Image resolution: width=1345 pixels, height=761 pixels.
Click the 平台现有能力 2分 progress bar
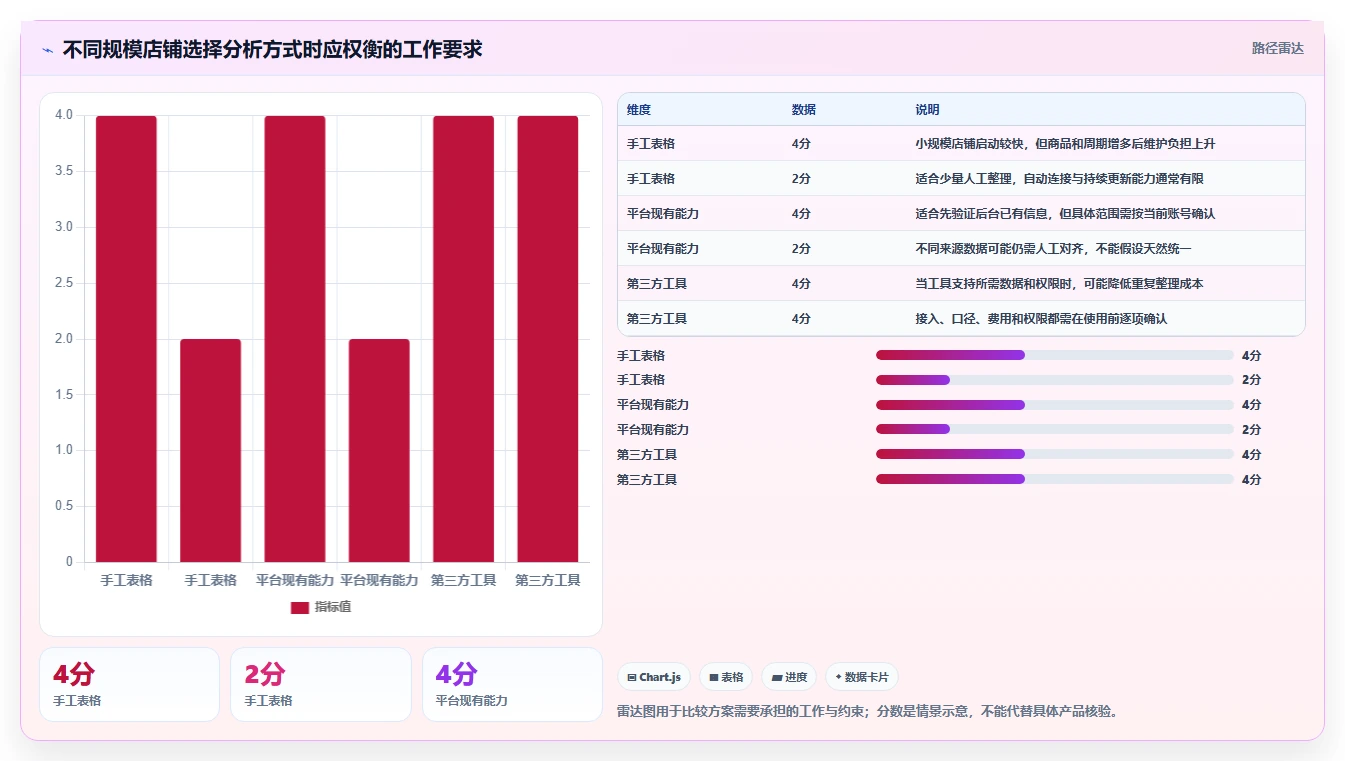[x=1054, y=430]
